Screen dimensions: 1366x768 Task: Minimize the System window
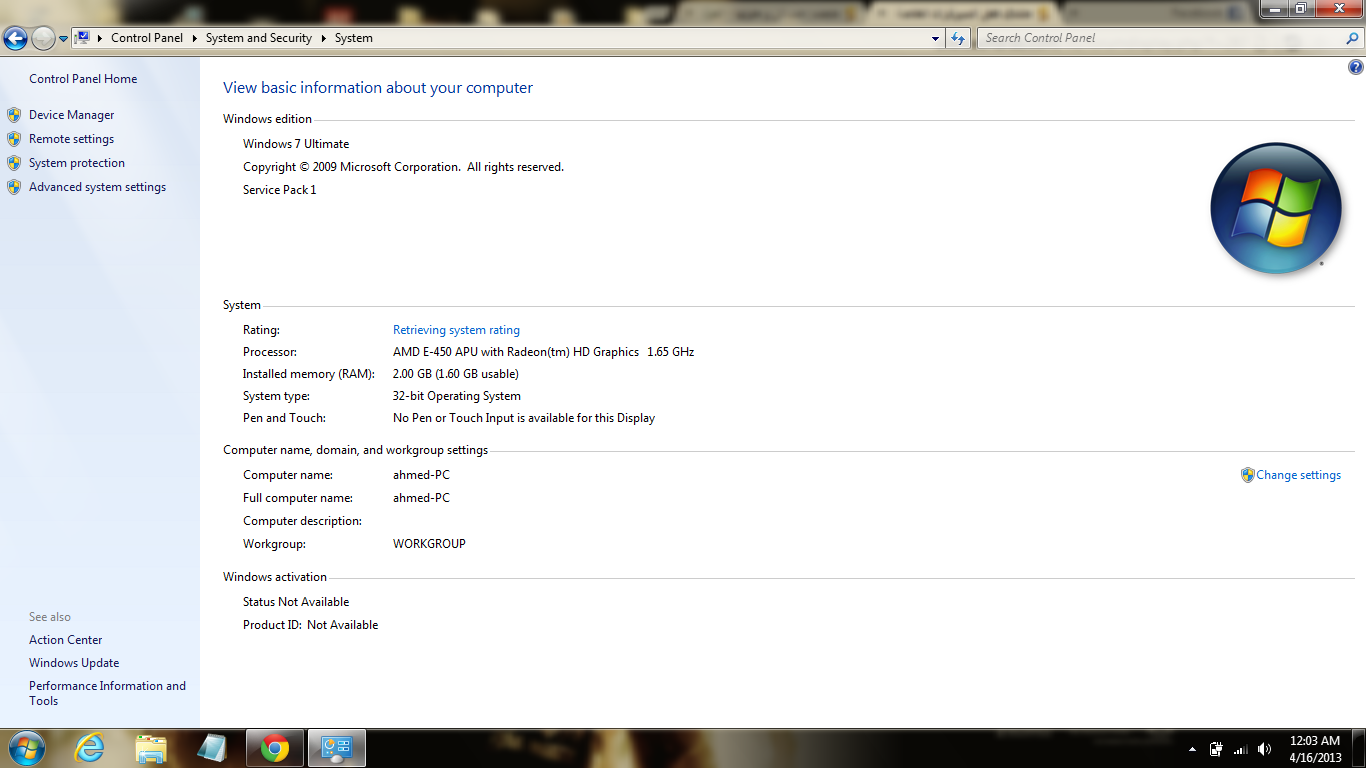click(1274, 8)
